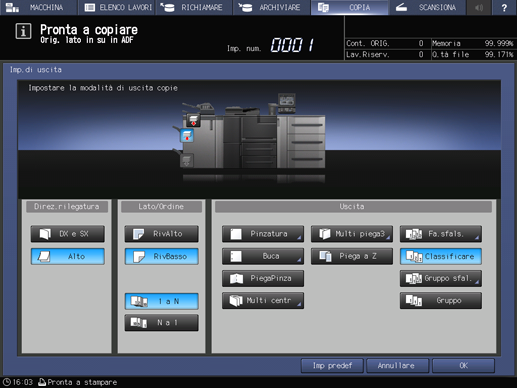Click the Imp. num. 0001 counter
Screen dimensions: 517x388
[270, 45]
